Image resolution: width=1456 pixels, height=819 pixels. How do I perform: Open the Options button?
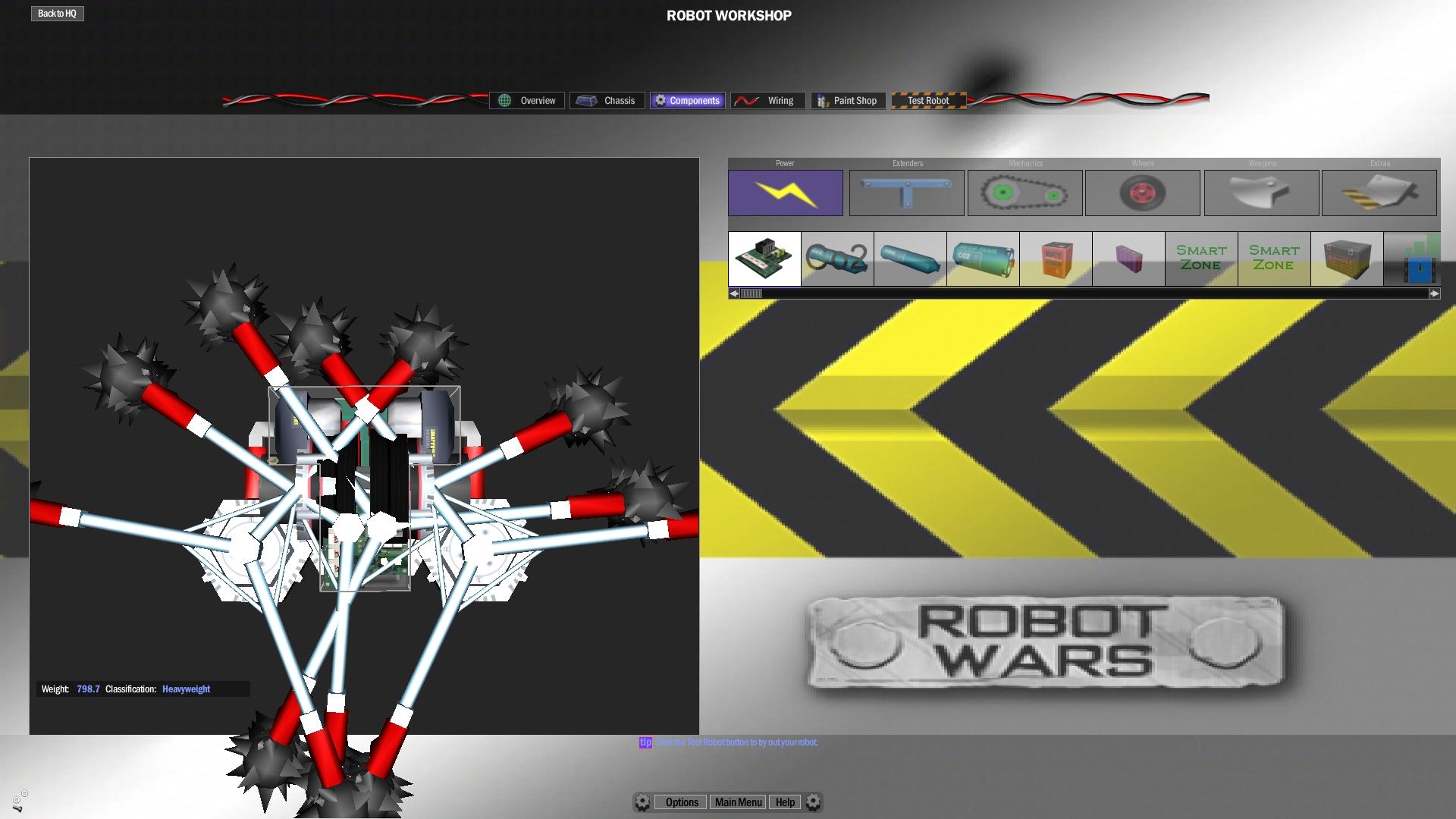[x=682, y=802]
